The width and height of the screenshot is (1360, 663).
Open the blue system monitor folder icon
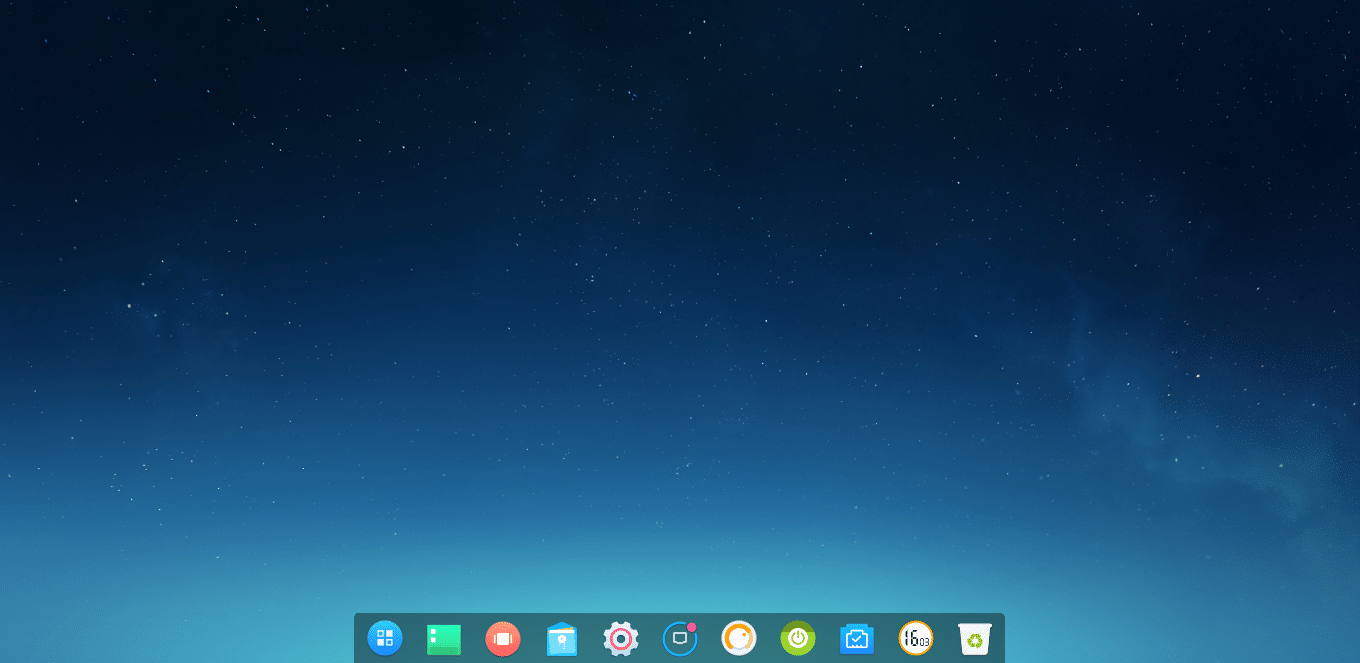pos(857,639)
